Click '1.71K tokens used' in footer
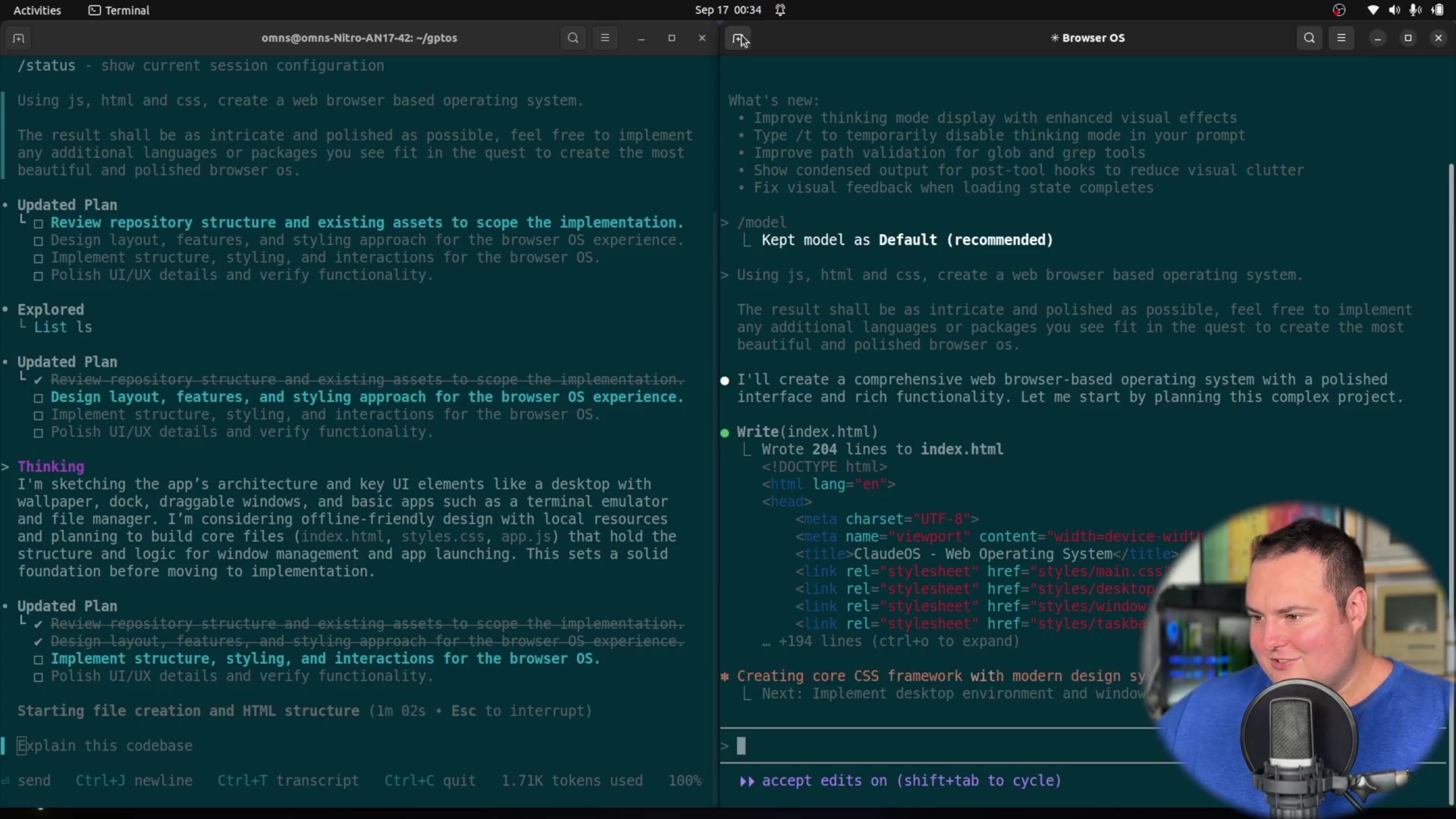This screenshot has width=1456, height=819. click(x=572, y=781)
